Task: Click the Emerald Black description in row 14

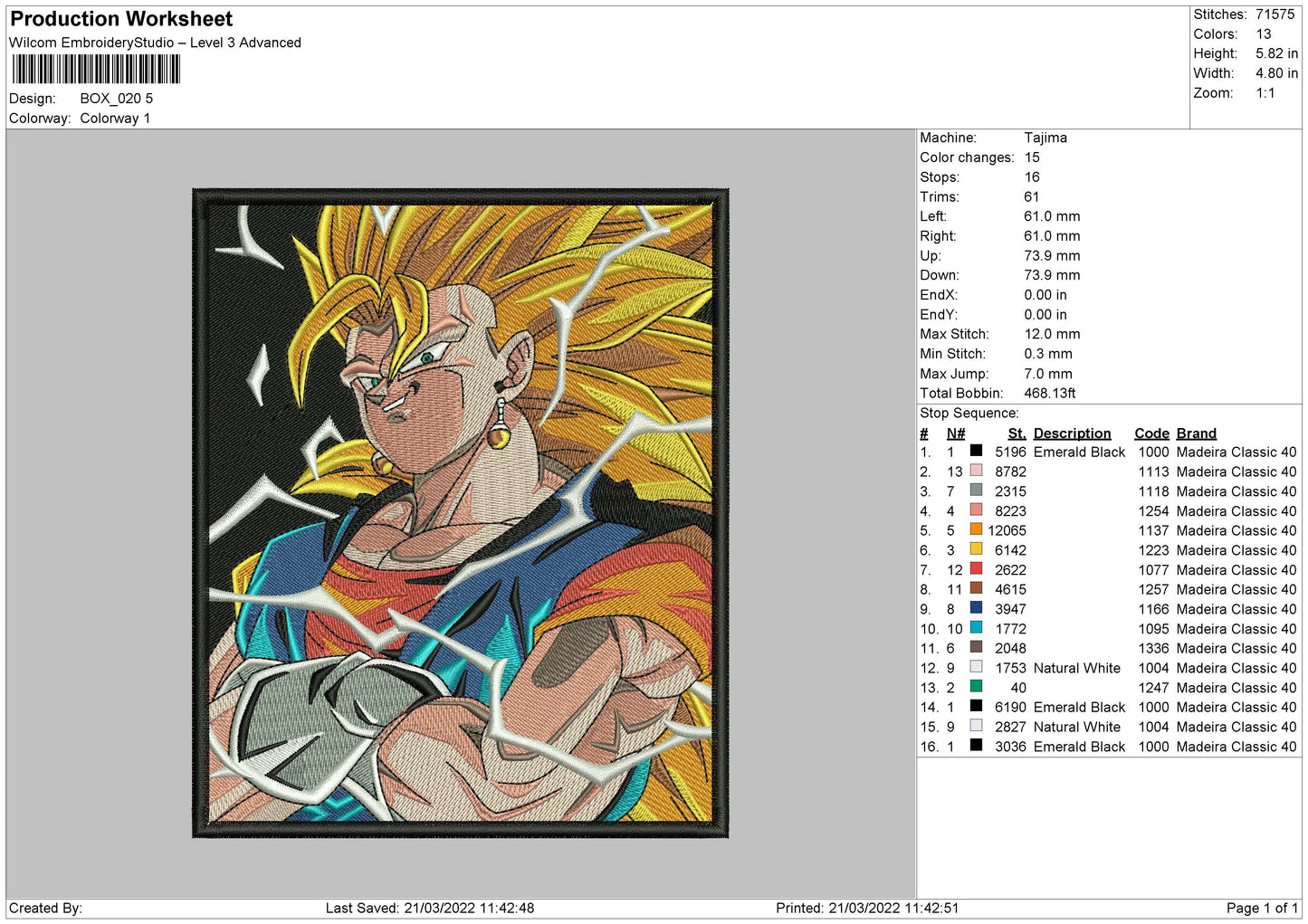Action: click(1079, 707)
